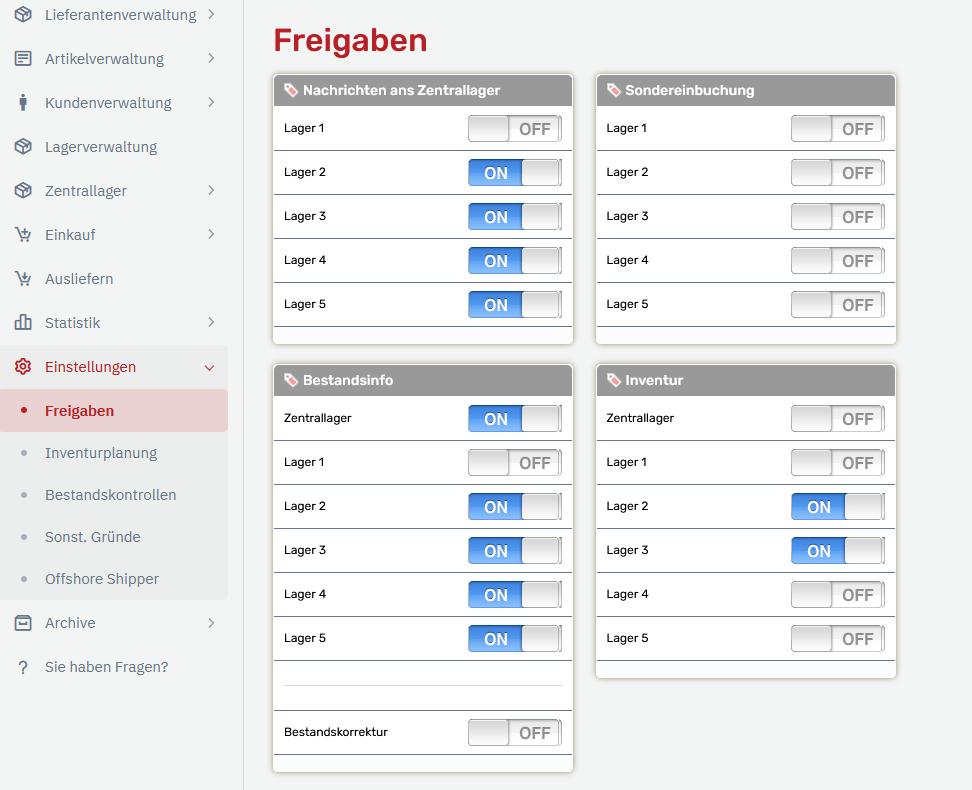Expand the Archive submenu arrow
This screenshot has height=790, width=972.
tap(211, 623)
